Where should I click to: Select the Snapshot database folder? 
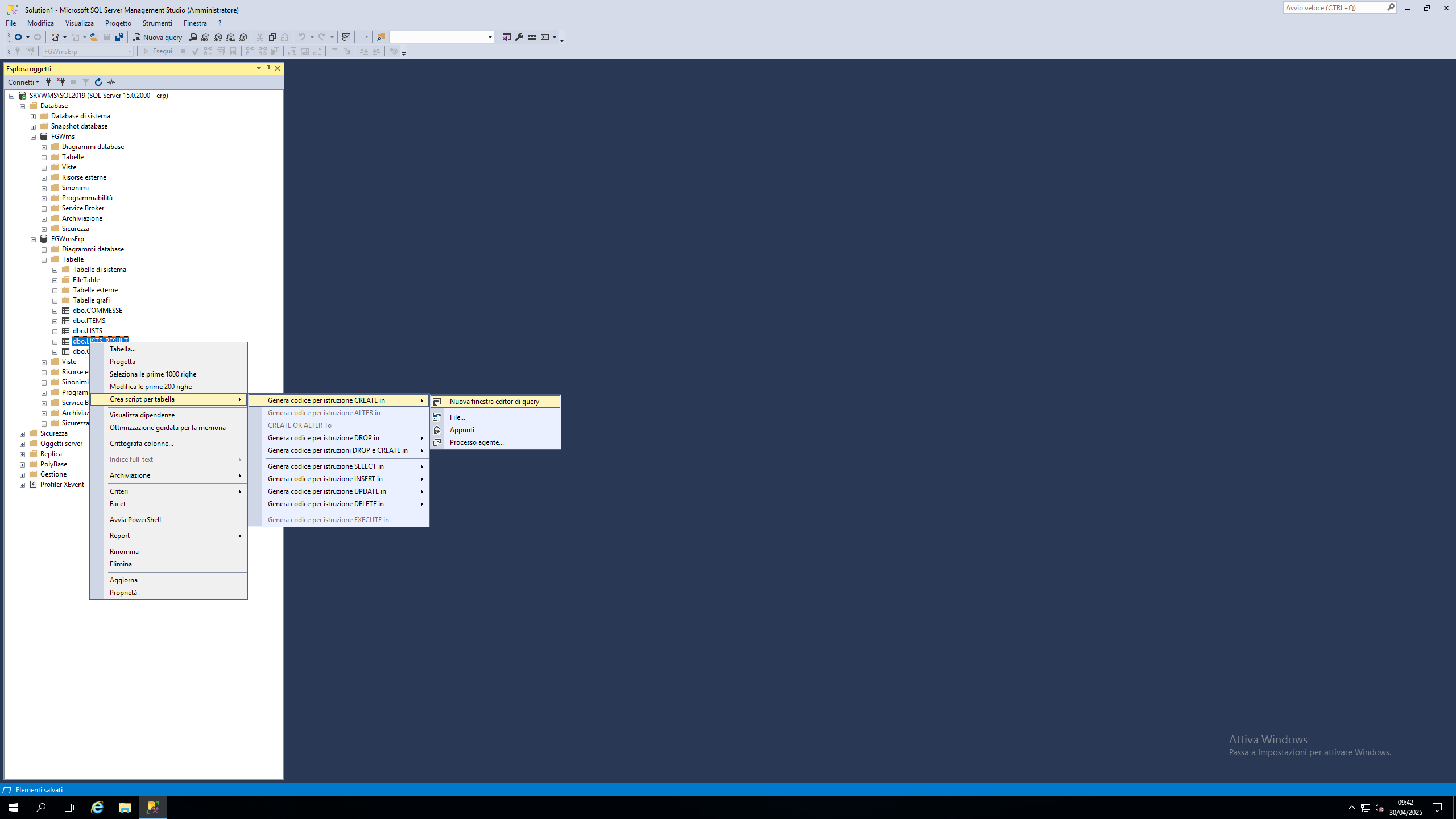click(79, 126)
